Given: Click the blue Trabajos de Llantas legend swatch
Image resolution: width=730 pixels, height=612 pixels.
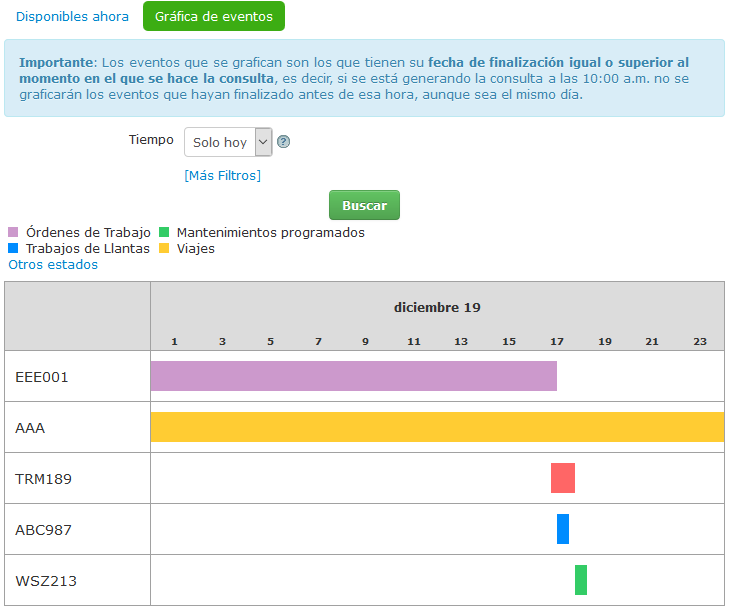Looking at the screenshot, I should pyautogui.click(x=13, y=248).
